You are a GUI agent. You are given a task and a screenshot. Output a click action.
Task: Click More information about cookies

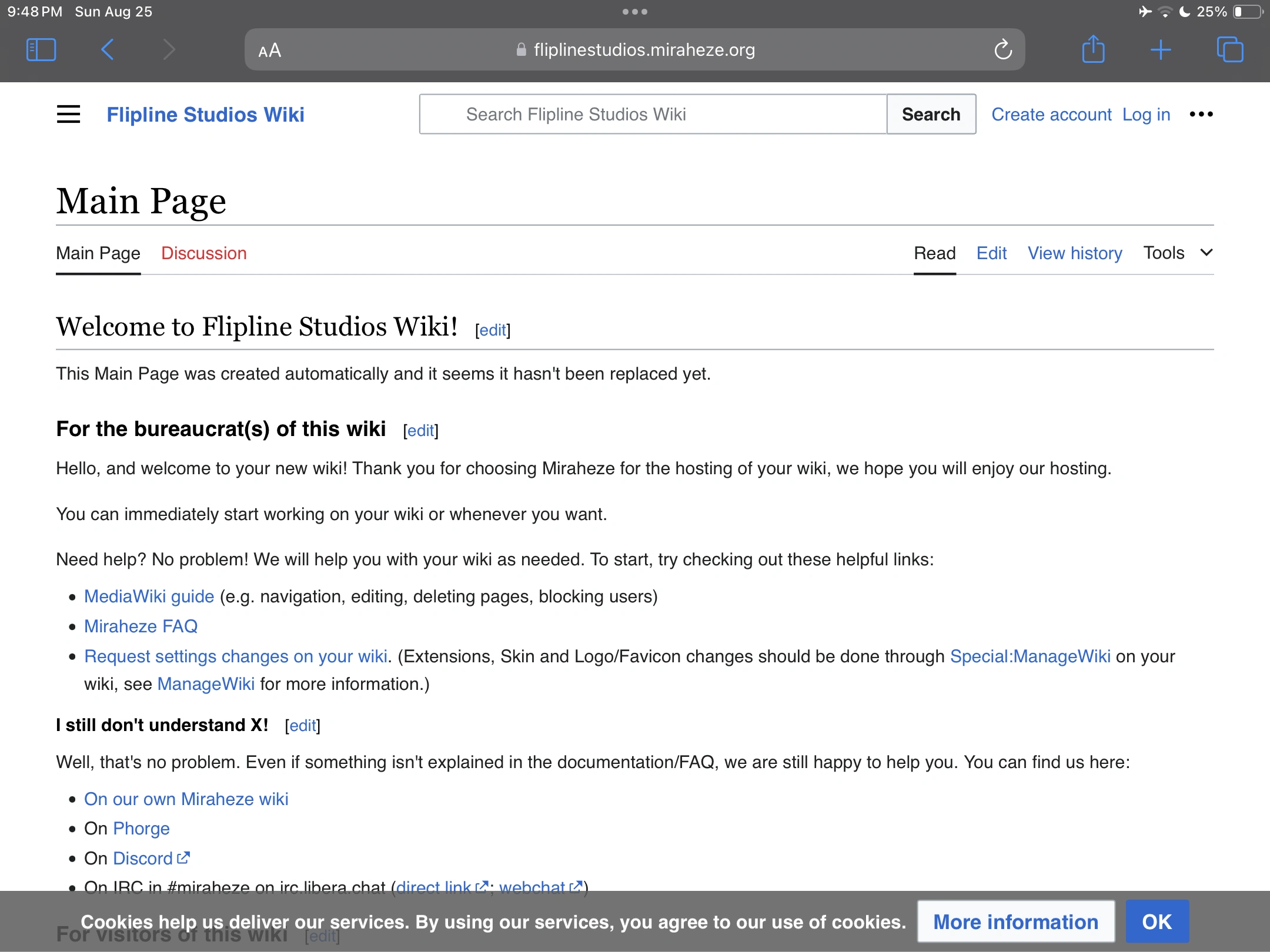[x=1015, y=921]
